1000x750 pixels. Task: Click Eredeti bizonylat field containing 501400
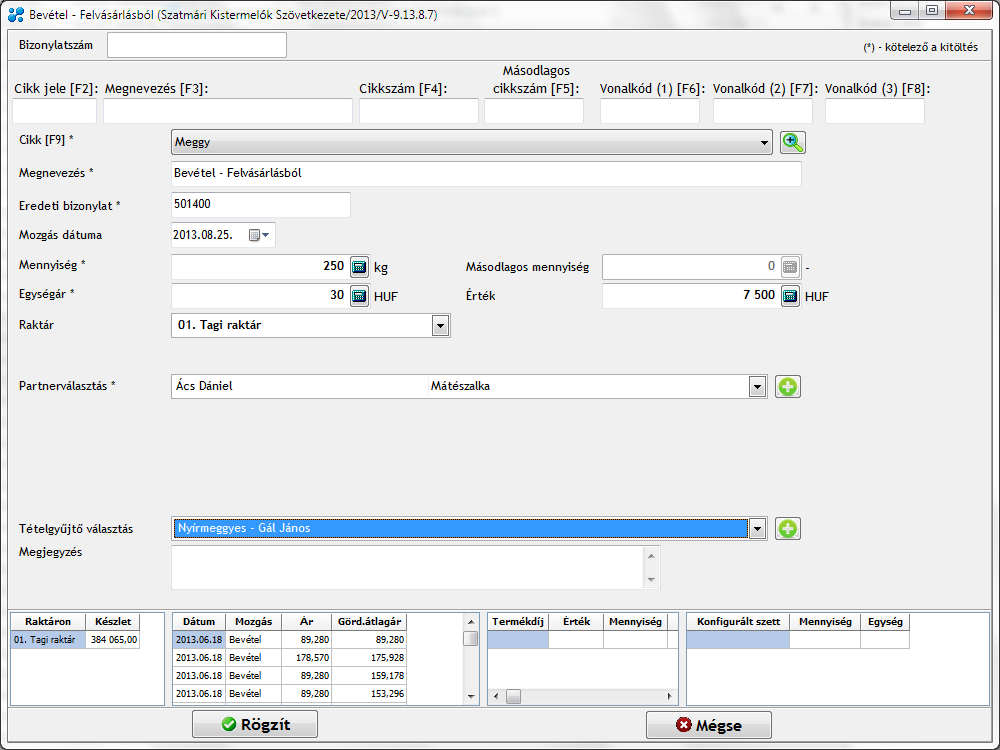(x=261, y=205)
